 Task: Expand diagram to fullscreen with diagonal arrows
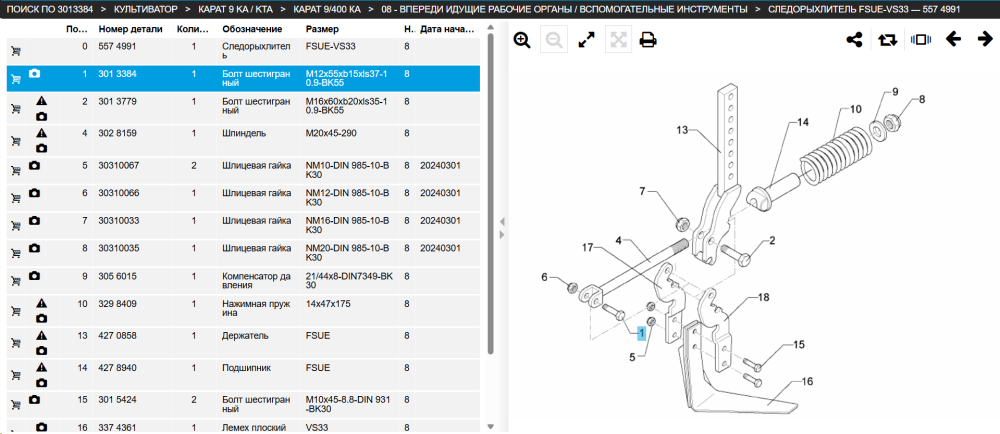[586, 40]
